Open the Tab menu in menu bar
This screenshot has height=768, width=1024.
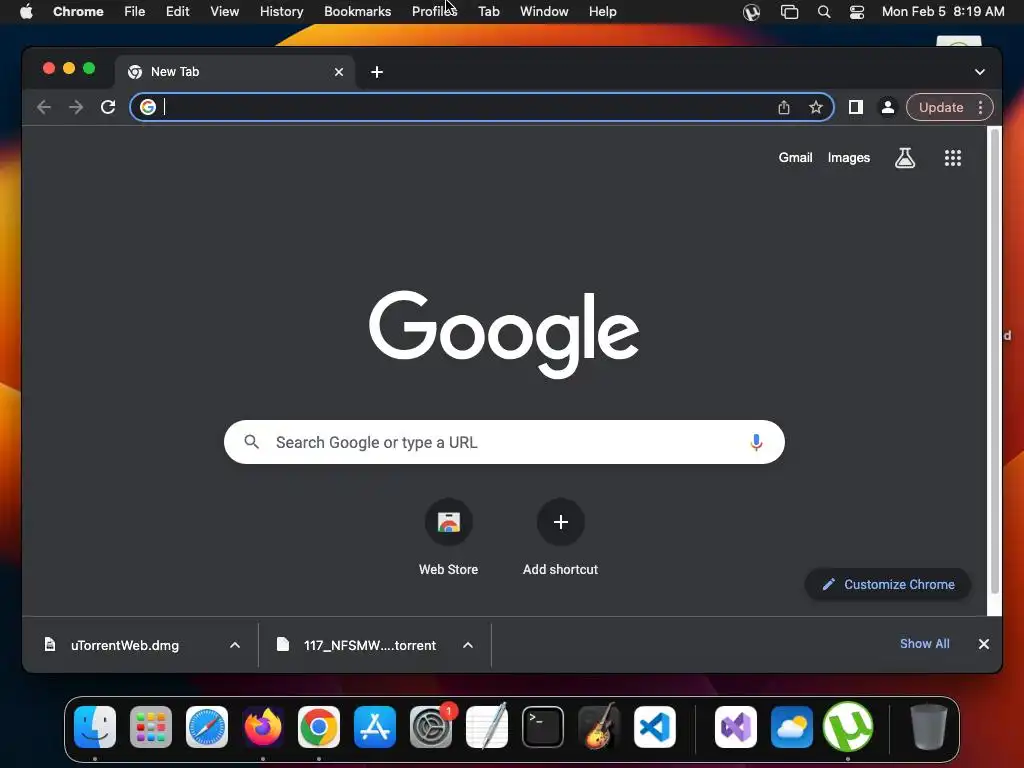488,12
